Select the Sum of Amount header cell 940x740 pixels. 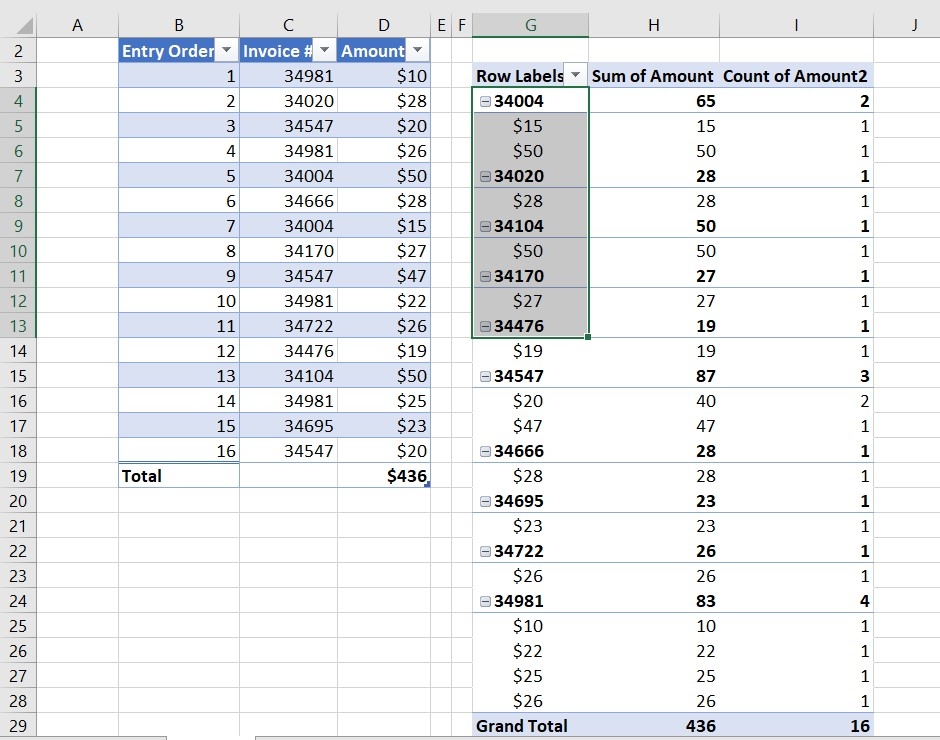click(x=654, y=75)
